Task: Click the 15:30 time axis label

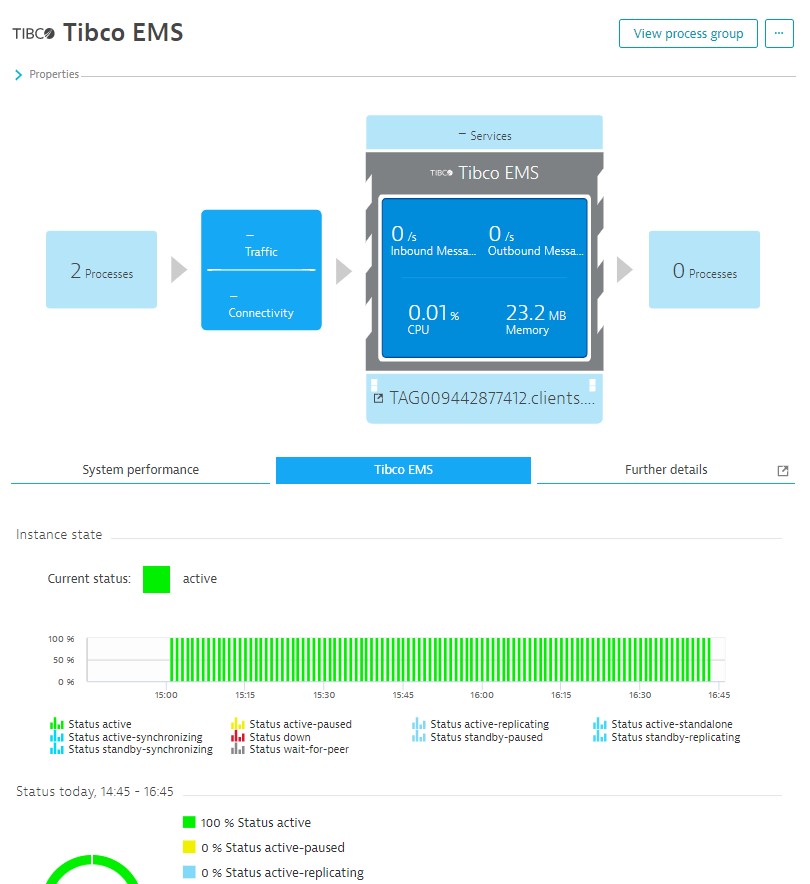Action: [324, 695]
